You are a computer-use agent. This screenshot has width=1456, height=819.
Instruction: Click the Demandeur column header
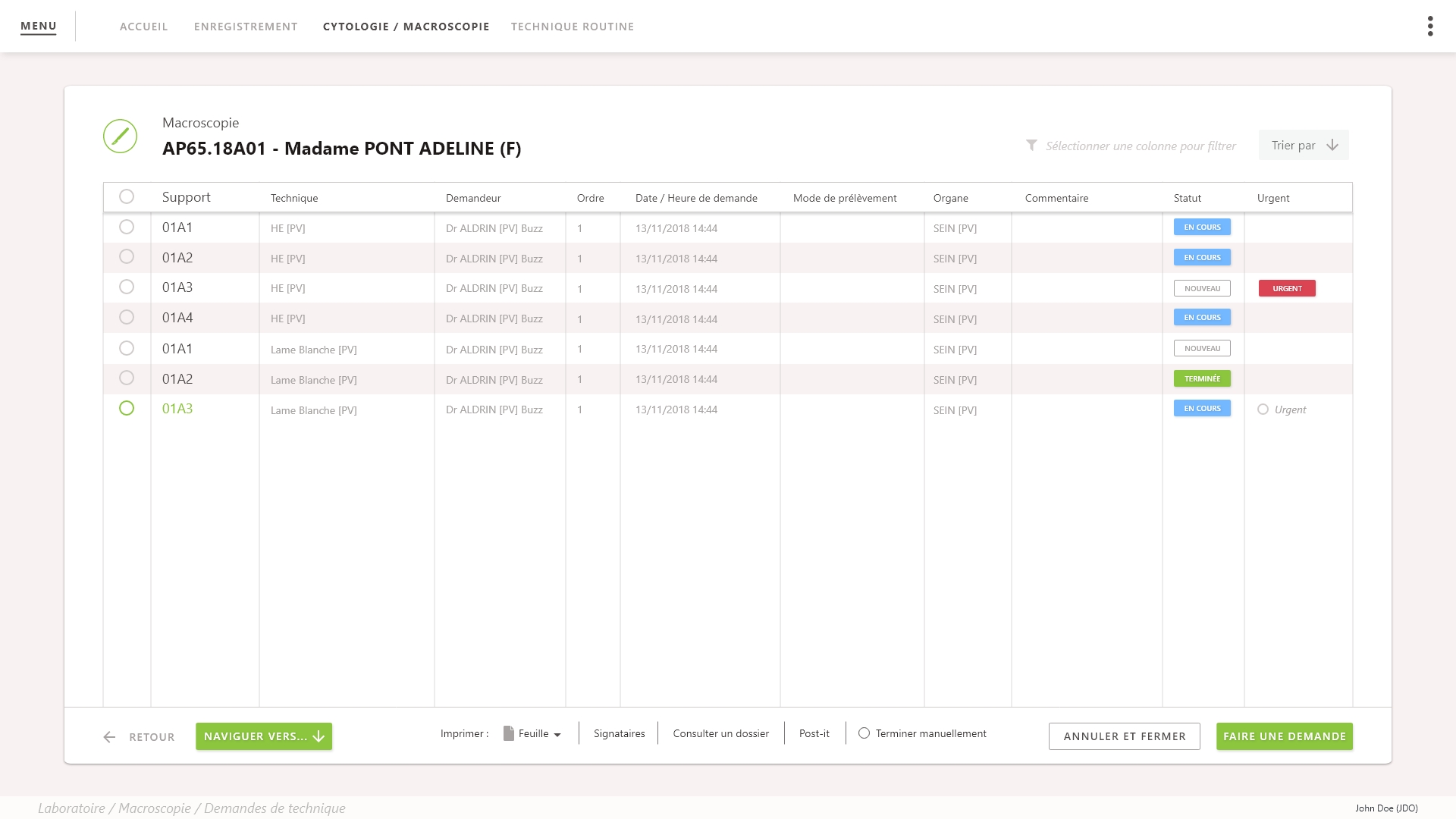pyautogui.click(x=473, y=198)
